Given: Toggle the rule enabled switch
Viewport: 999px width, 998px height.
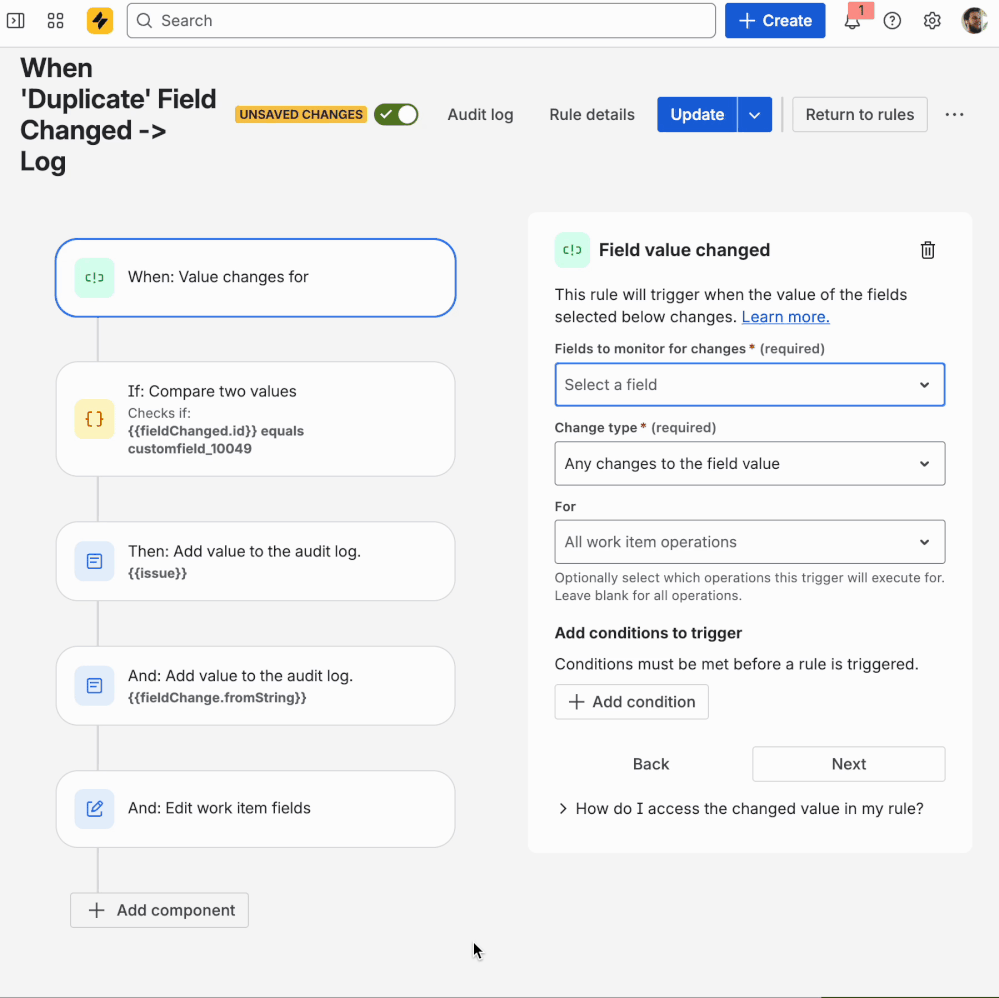Looking at the screenshot, I should coord(396,115).
